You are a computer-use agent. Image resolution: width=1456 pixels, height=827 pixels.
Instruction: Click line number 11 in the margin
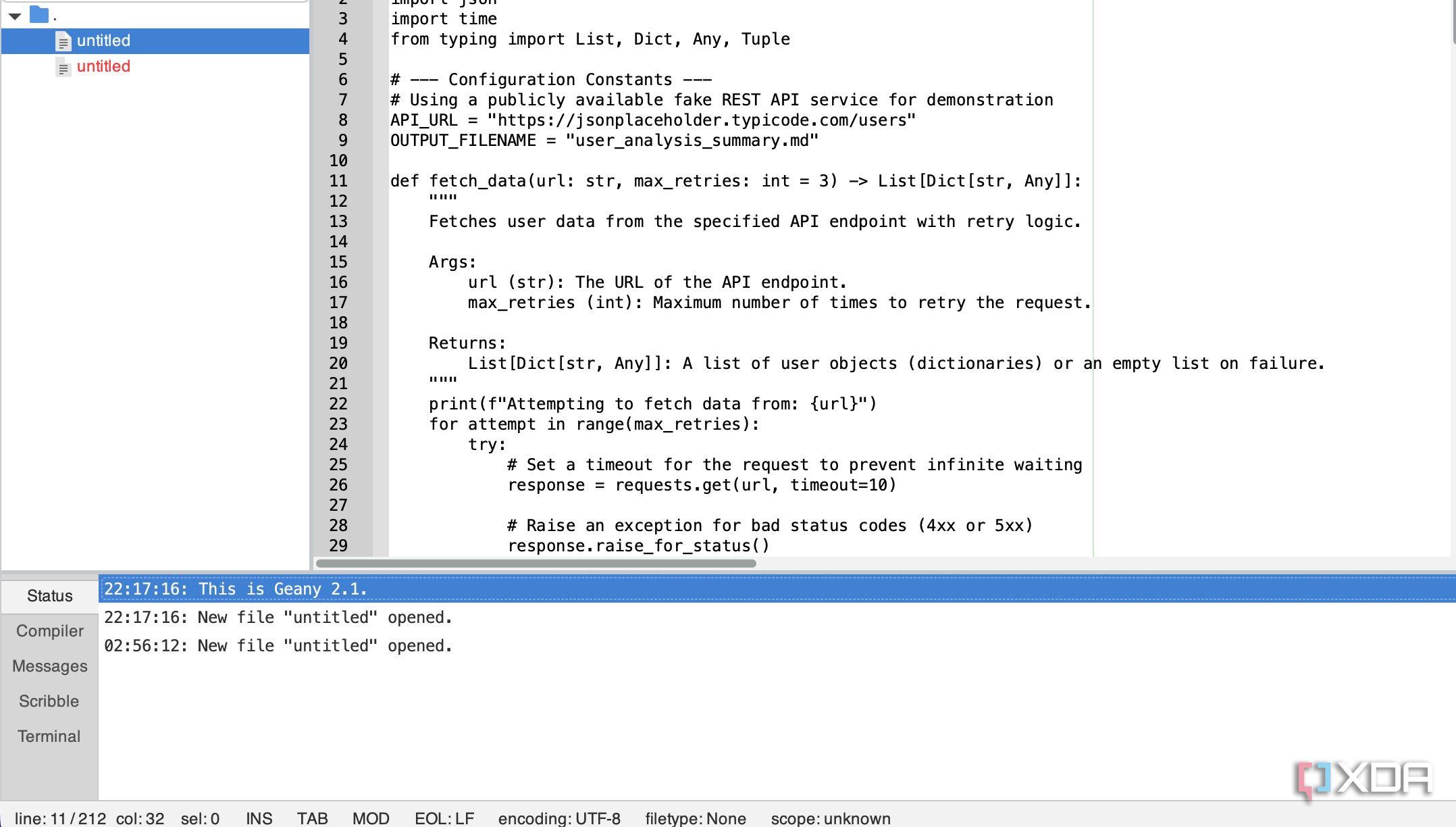point(338,181)
